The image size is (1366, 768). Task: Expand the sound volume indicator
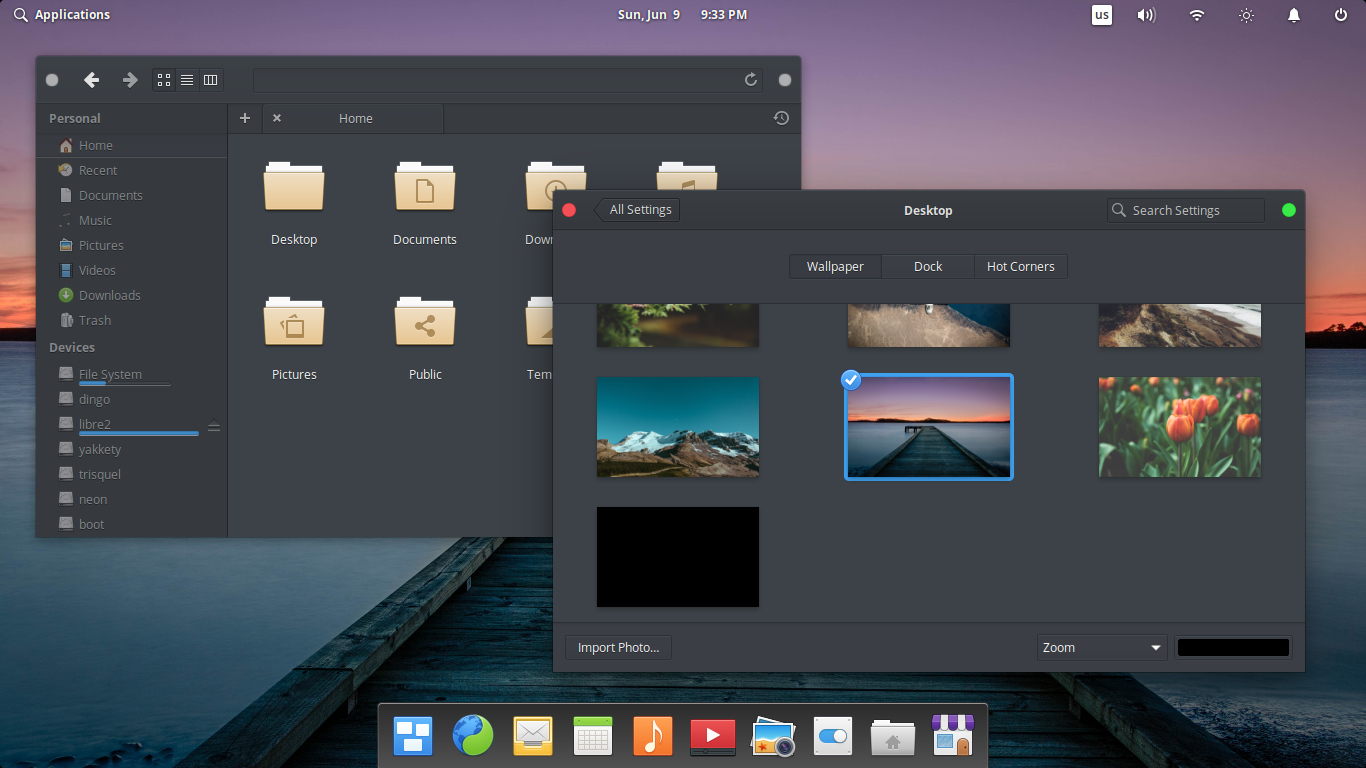(1146, 15)
